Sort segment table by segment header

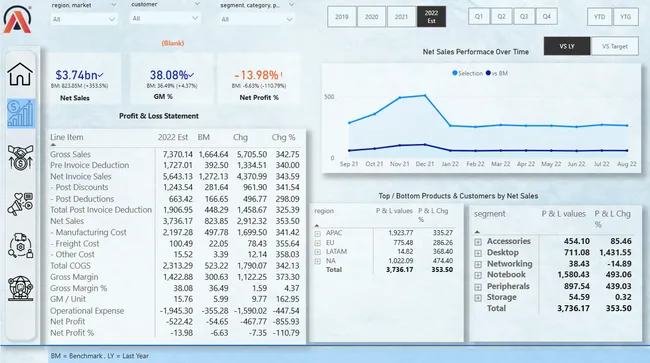click(x=490, y=214)
